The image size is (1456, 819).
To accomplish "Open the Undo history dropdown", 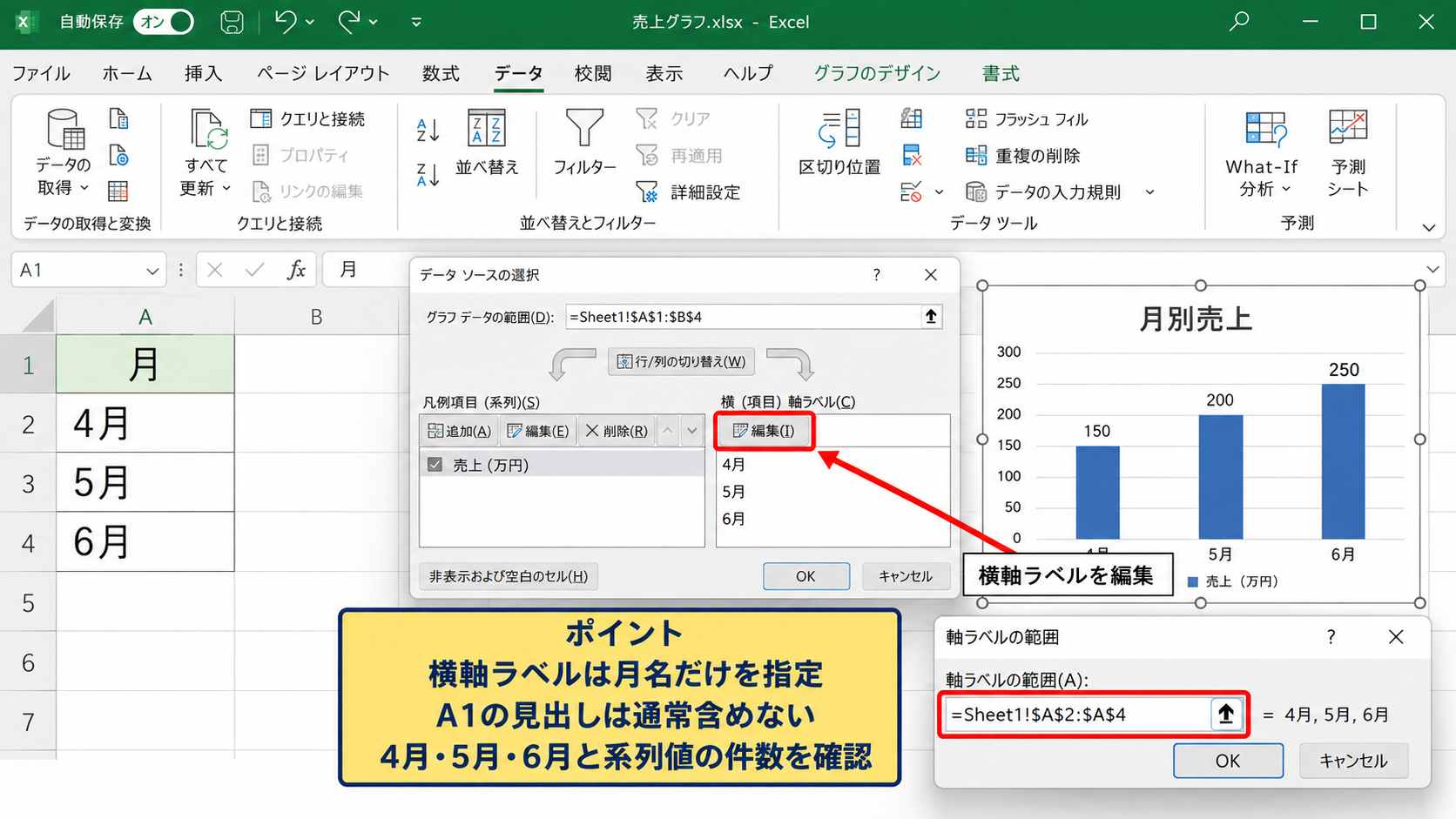I will (310, 23).
